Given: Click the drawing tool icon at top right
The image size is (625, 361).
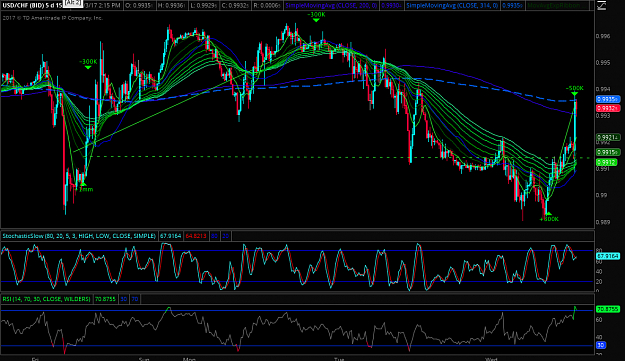Looking at the screenshot, I should (601, 5).
